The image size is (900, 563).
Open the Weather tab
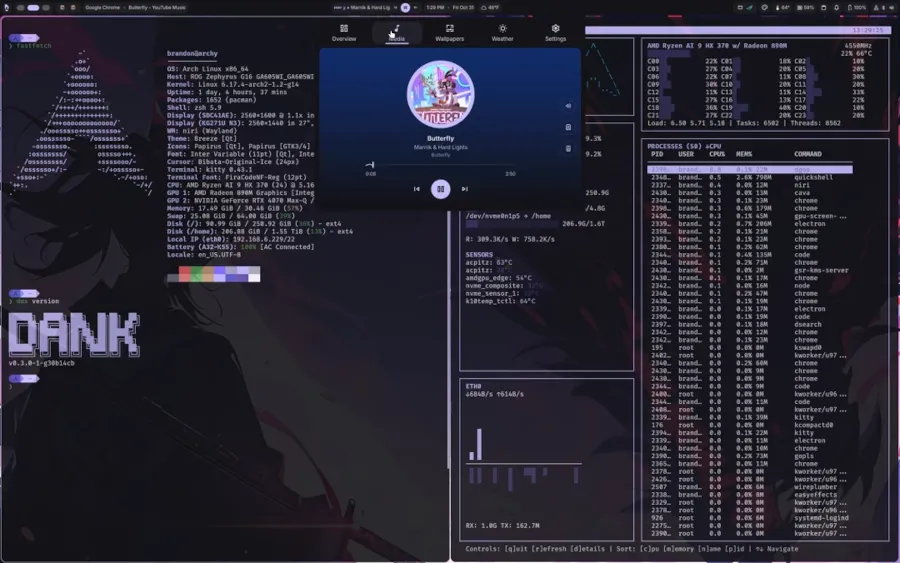pyautogui.click(x=502, y=33)
